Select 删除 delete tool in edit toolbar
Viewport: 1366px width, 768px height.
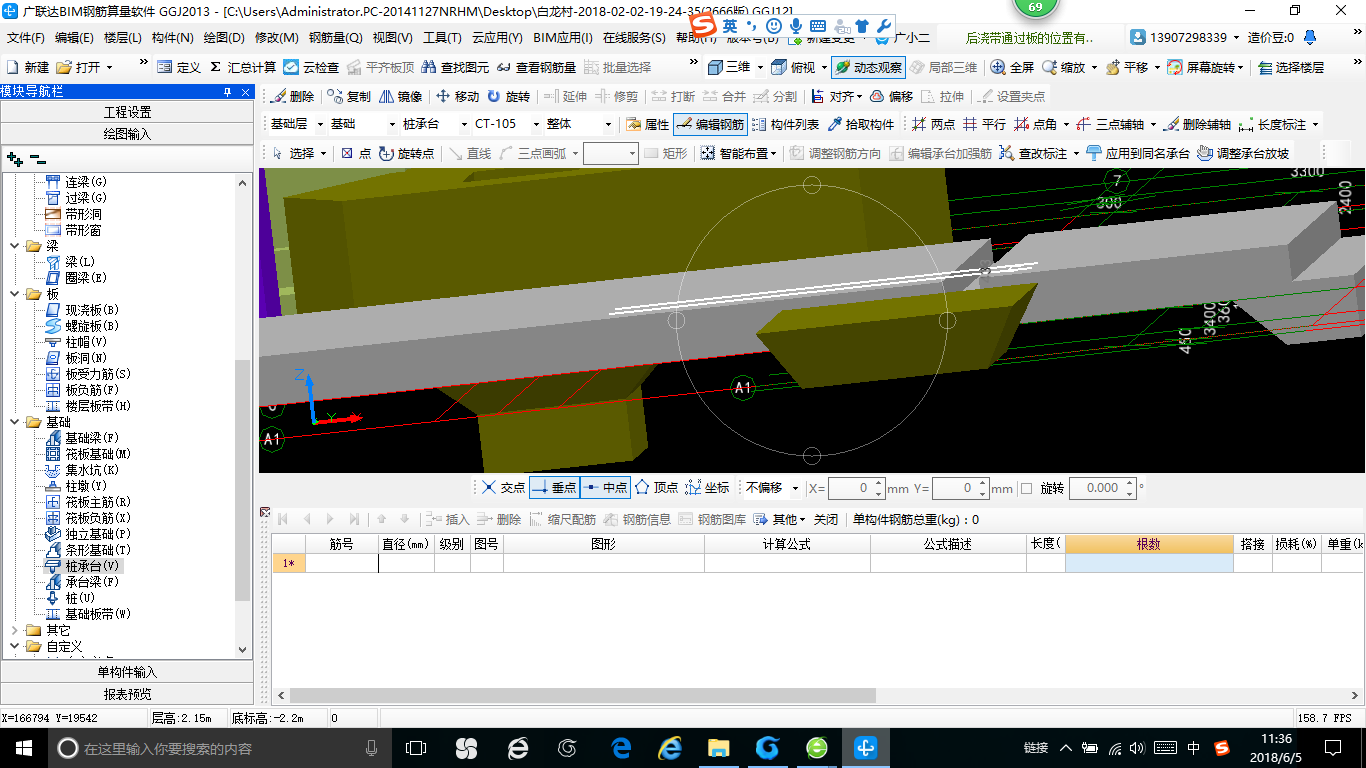click(x=291, y=96)
